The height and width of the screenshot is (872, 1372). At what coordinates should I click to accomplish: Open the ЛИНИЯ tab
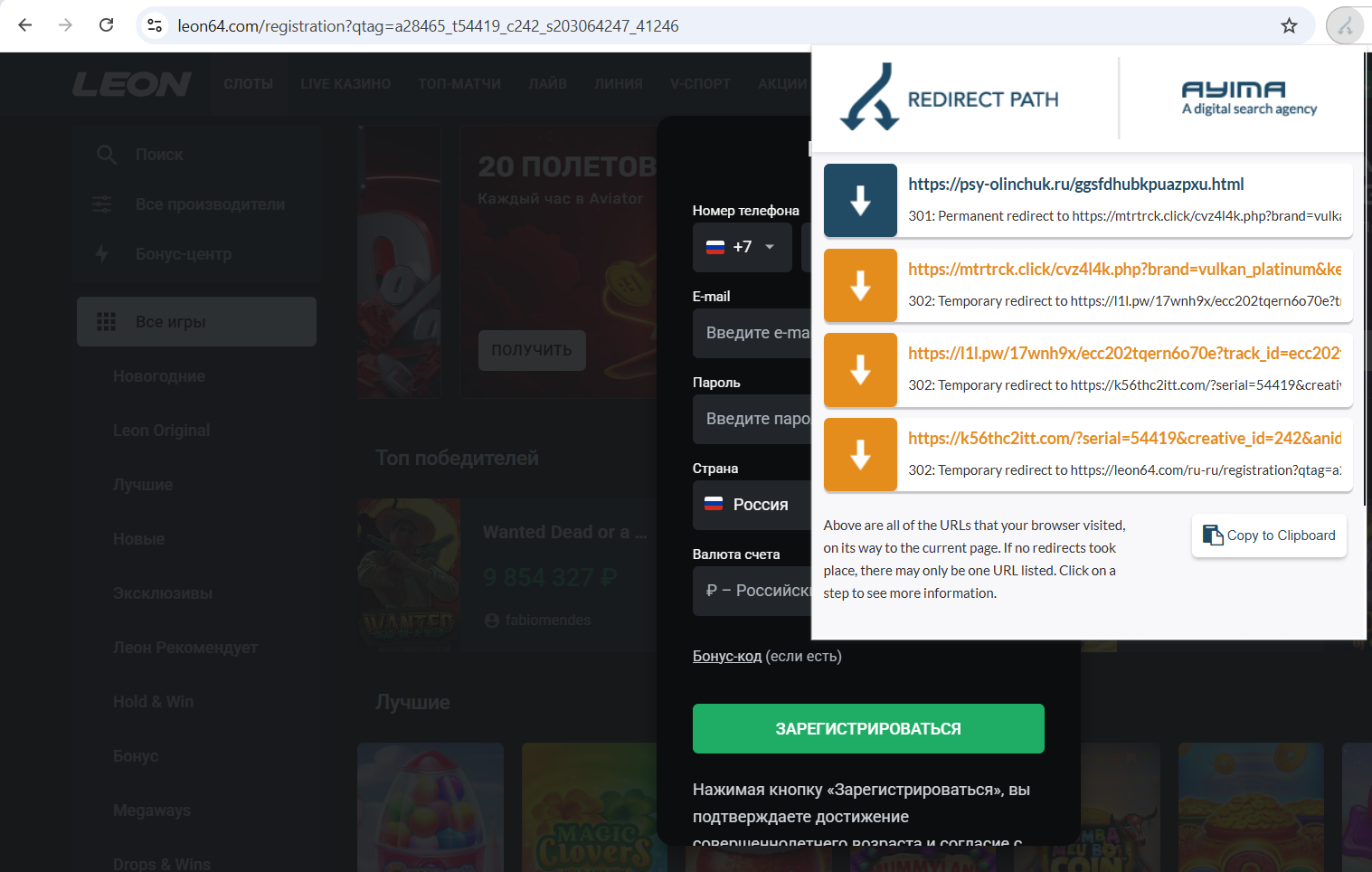pyautogui.click(x=619, y=84)
